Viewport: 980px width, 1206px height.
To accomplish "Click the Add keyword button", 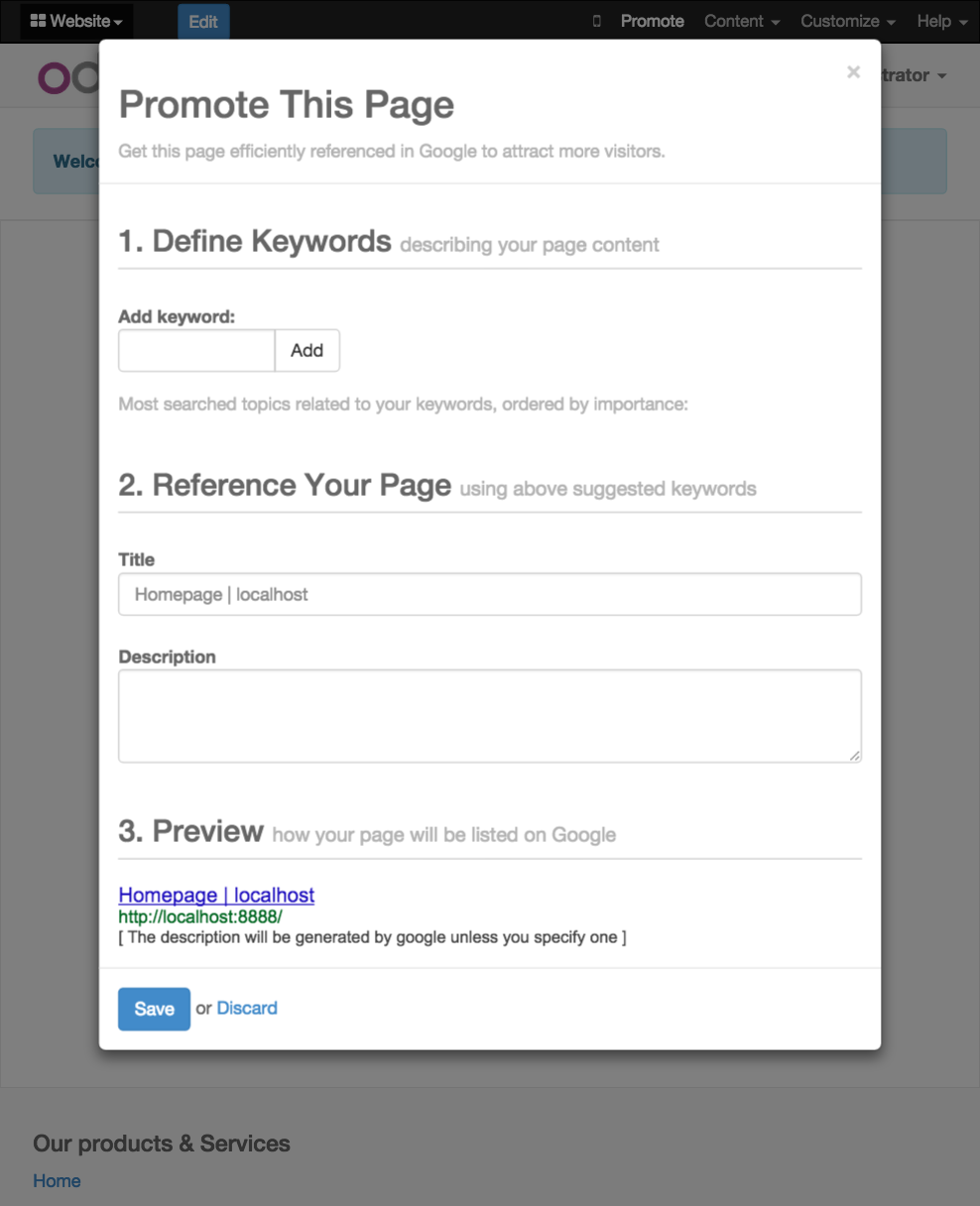I will tap(307, 350).
